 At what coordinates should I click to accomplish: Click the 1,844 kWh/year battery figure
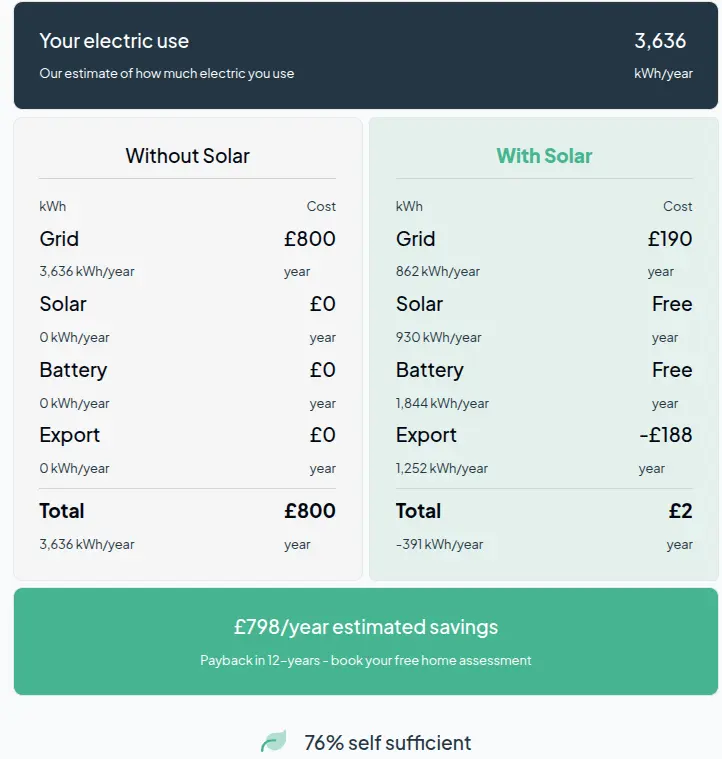(x=442, y=404)
